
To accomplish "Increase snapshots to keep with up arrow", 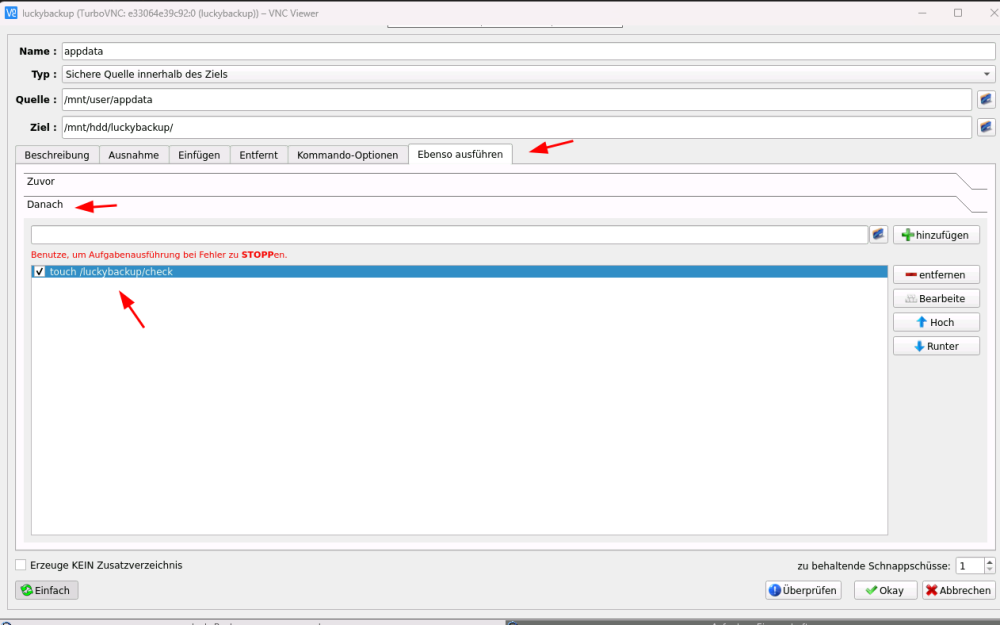I will [x=989, y=562].
